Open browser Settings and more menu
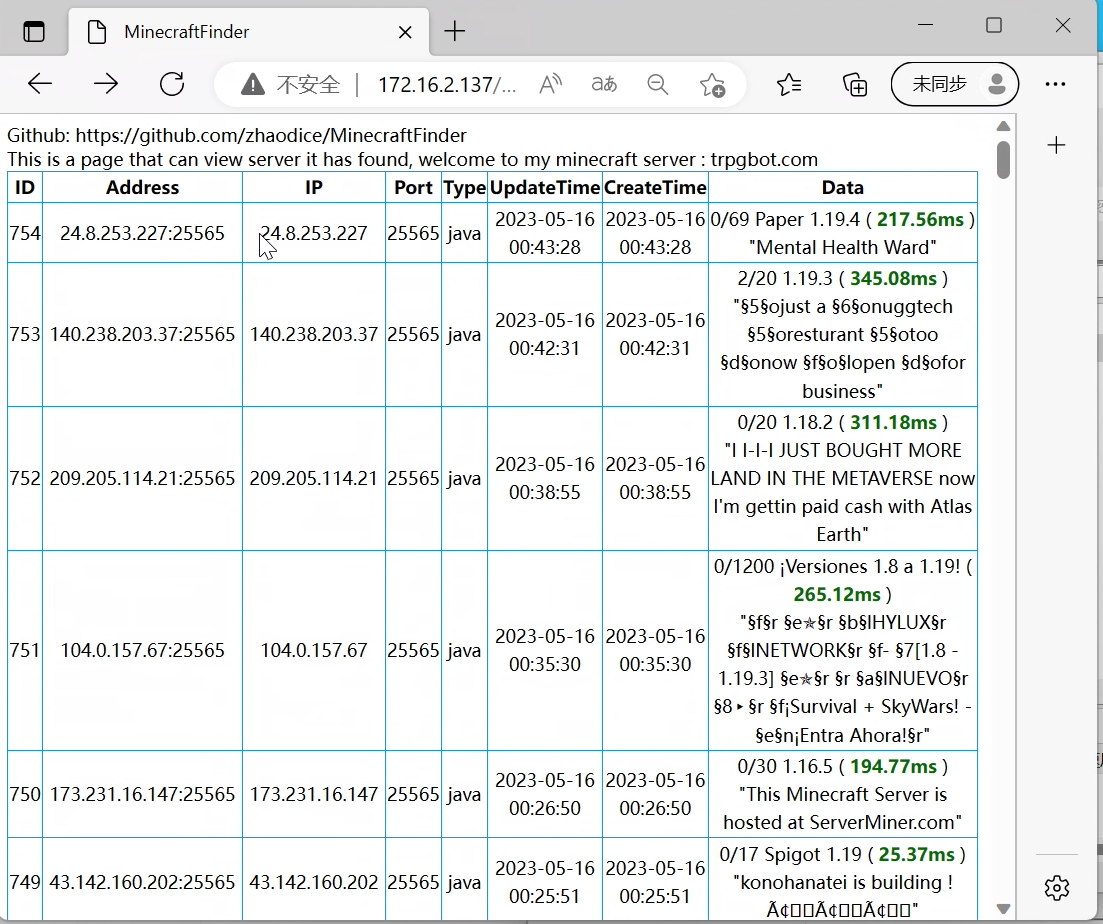The image size is (1103, 924). pyautogui.click(x=1055, y=84)
